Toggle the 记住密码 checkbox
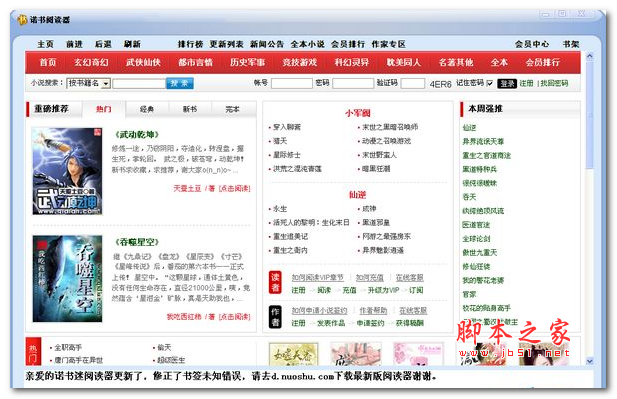 point(490,83)
